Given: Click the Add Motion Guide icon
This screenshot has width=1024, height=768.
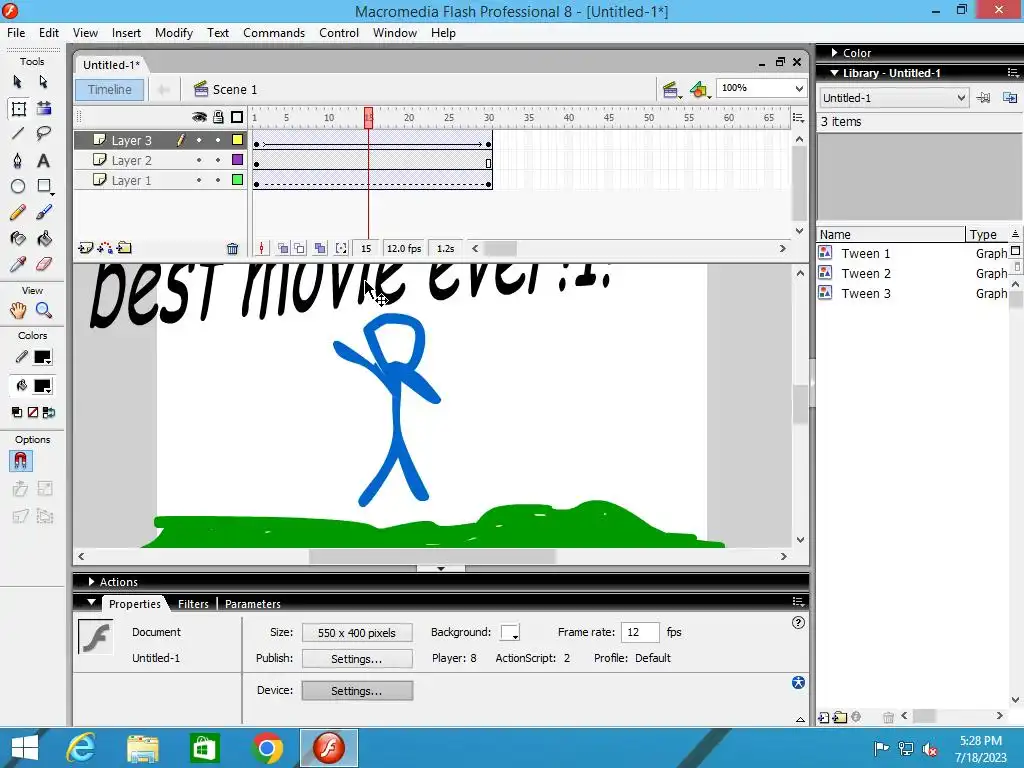Looking at the screenshot, I should point(104,248).
